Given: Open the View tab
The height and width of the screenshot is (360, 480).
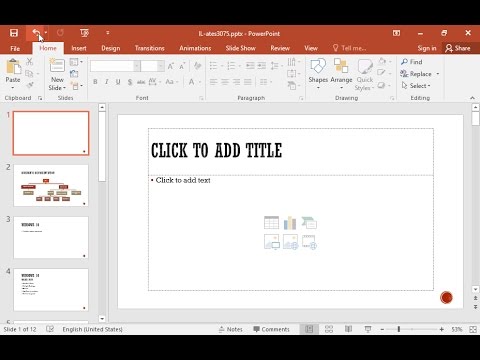Looking at the screenshot, I should click(x=311, y=48).
